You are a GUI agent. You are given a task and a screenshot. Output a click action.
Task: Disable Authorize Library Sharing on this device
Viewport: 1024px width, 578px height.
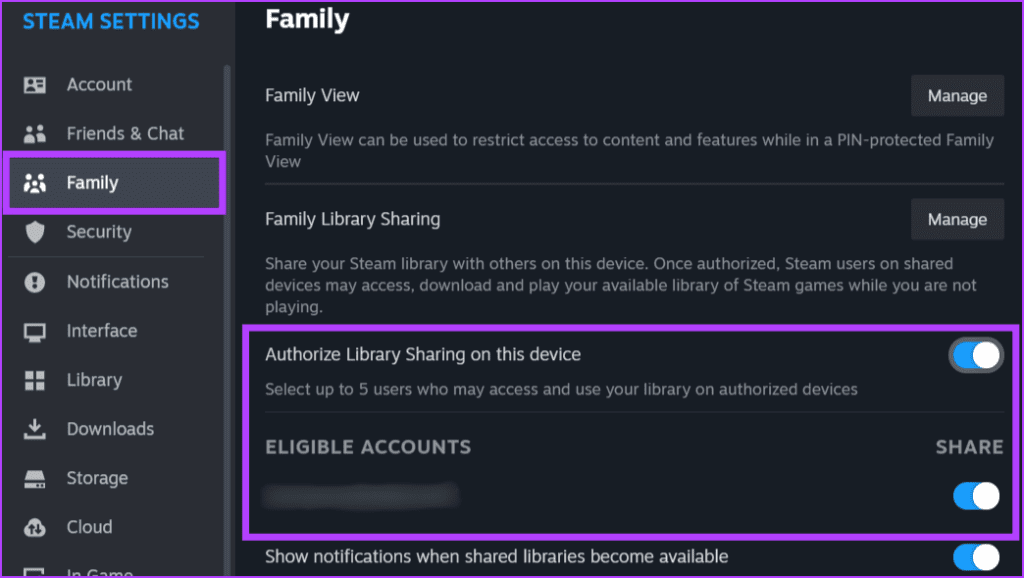point(975,354)
